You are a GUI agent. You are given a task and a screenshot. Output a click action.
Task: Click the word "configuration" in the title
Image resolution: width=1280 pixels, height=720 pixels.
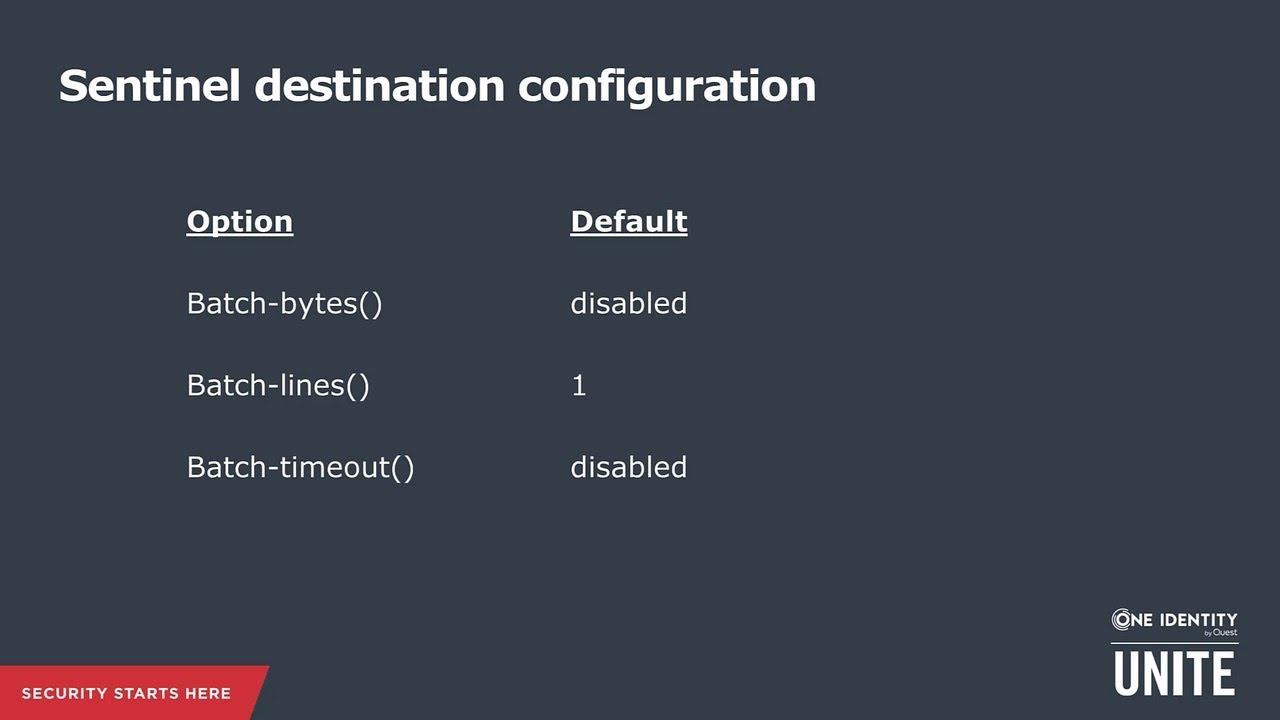pos(666,86)
